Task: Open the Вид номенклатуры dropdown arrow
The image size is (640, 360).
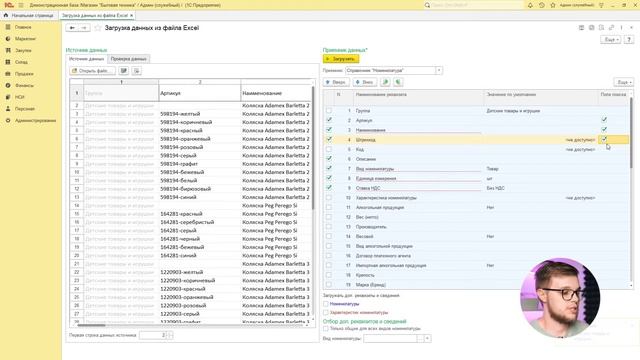Action: [x=427, y=338]
